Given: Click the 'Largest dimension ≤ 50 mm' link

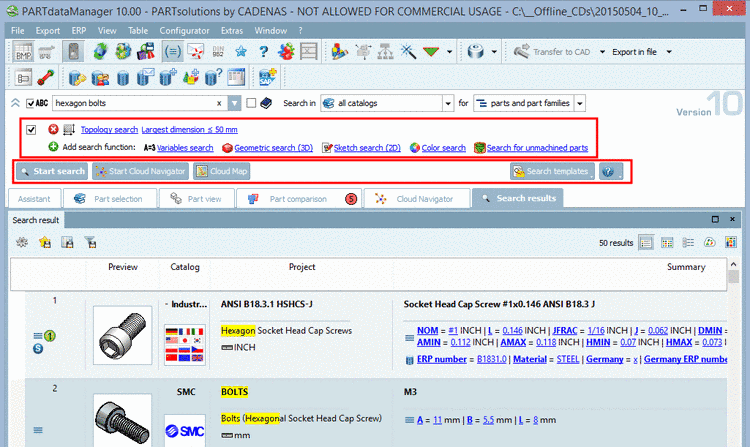Looking at the screenshot, I should [x=189, y=130].
